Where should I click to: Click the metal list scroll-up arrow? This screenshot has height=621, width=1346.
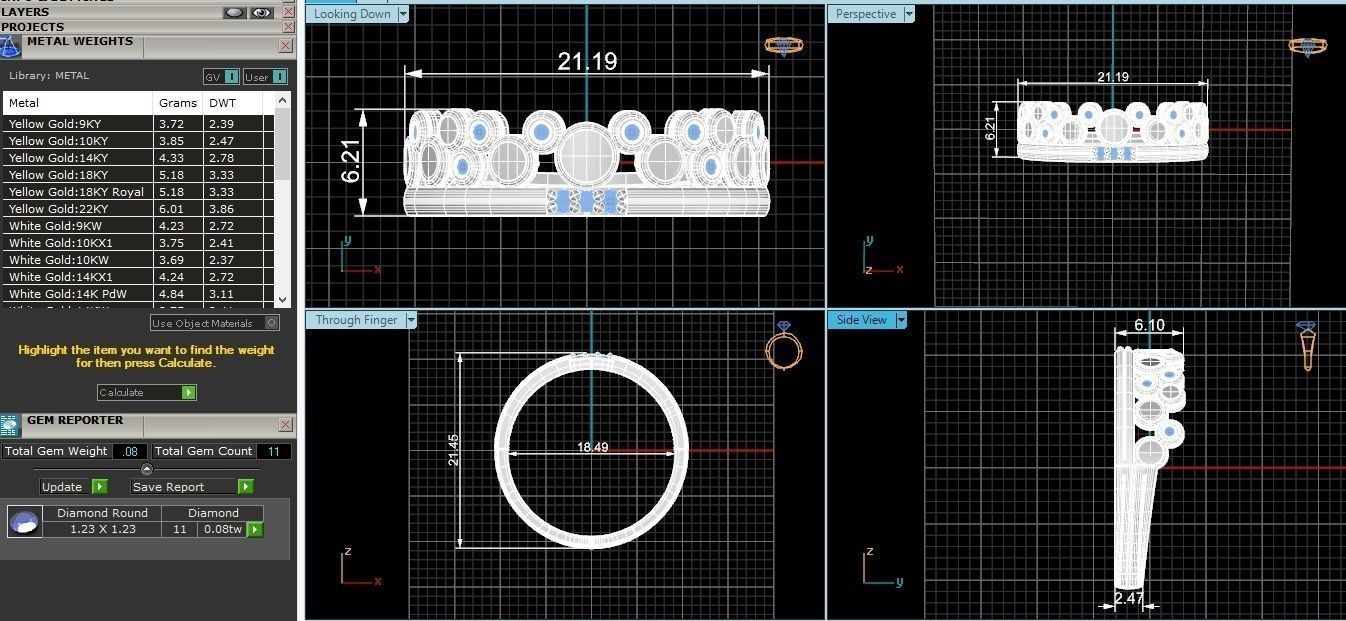pos(282,100)
